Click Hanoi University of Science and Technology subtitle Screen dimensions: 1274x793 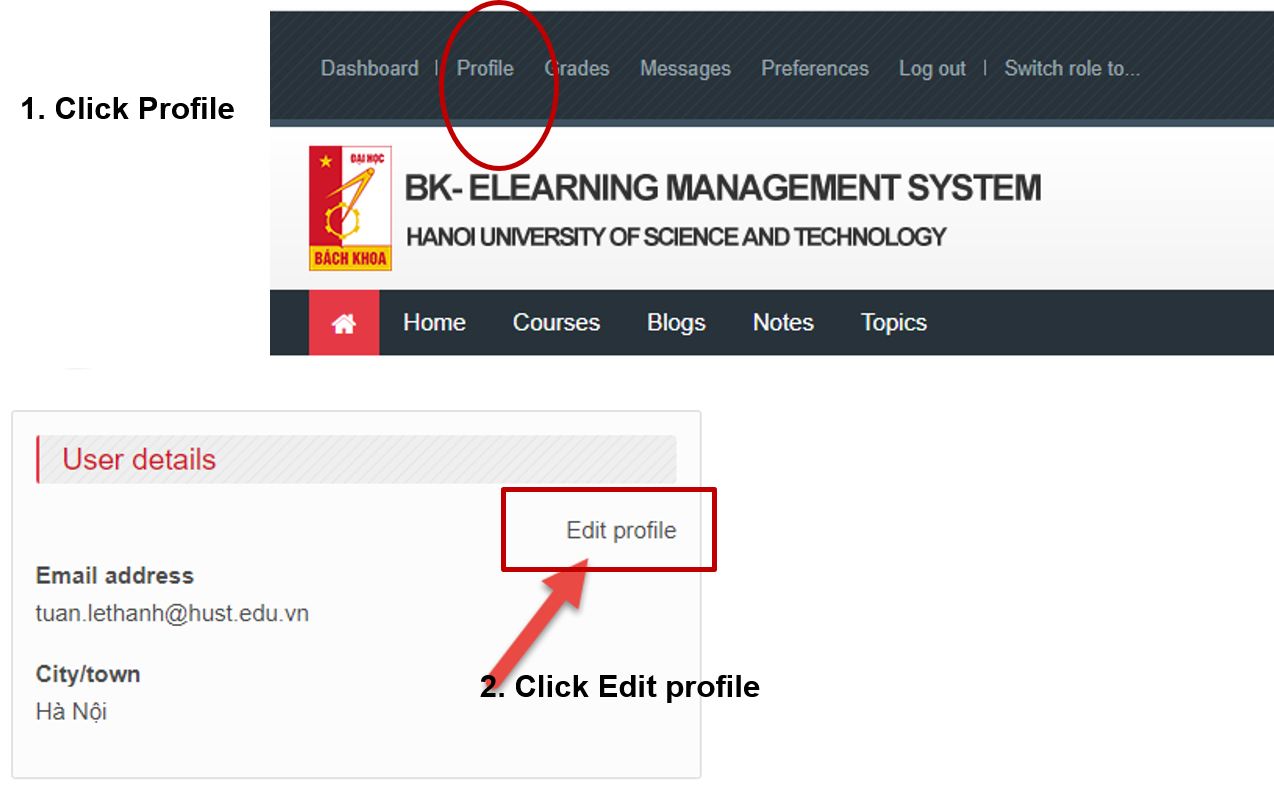tap(676, 237)
